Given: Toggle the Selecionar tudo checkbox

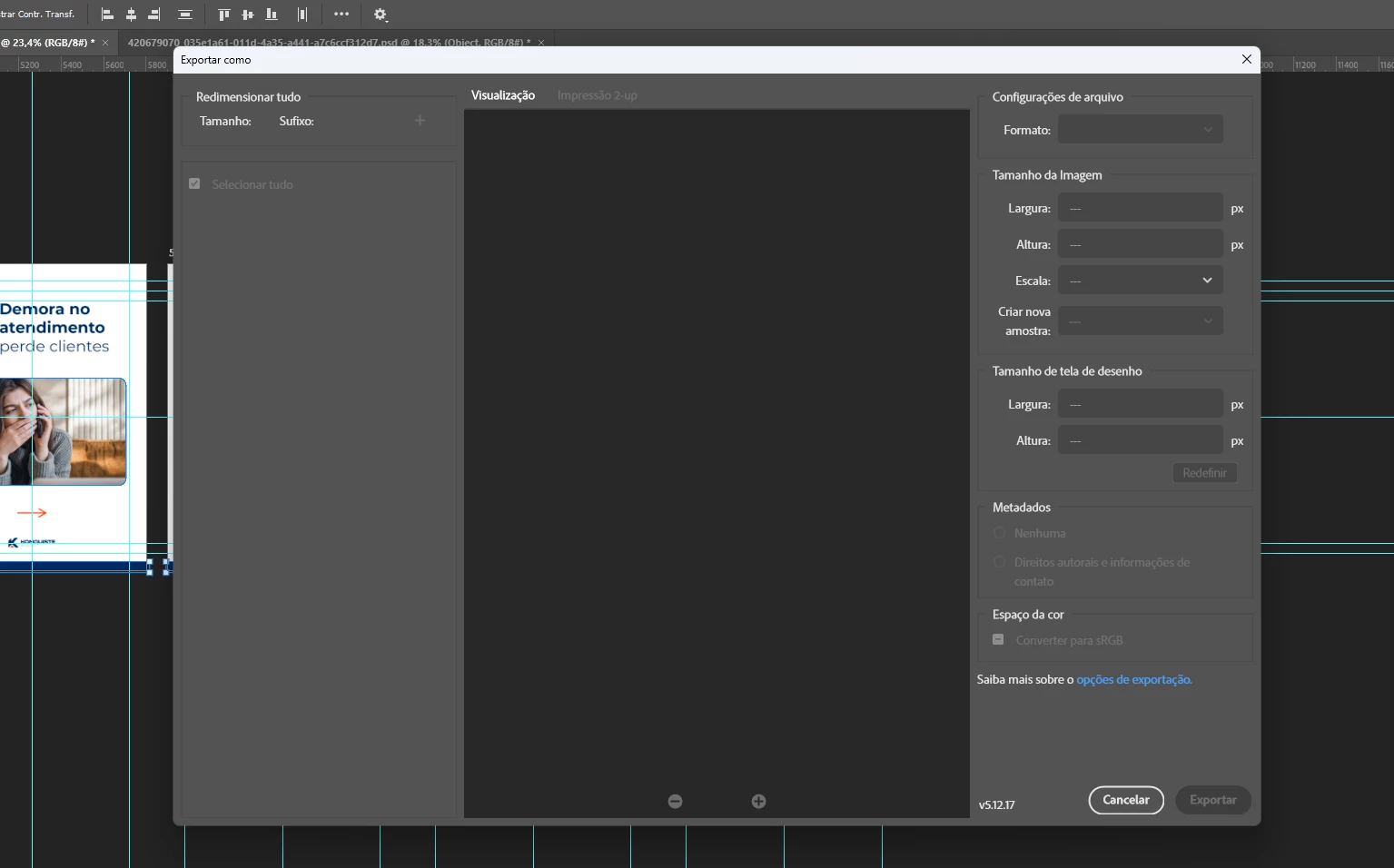Looking at the screenshot, I should [194, 183].
